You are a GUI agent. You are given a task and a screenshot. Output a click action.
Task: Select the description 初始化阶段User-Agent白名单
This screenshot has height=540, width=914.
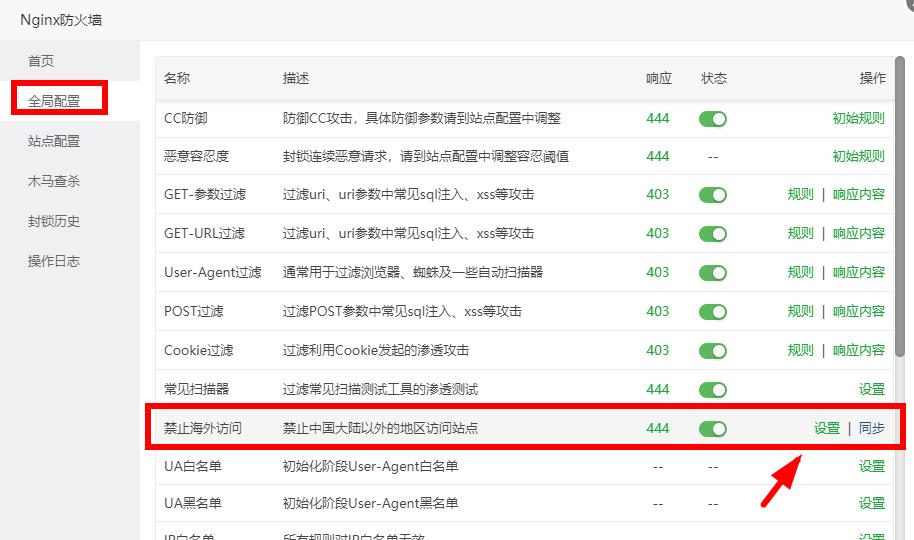click(x=371, y=466)
